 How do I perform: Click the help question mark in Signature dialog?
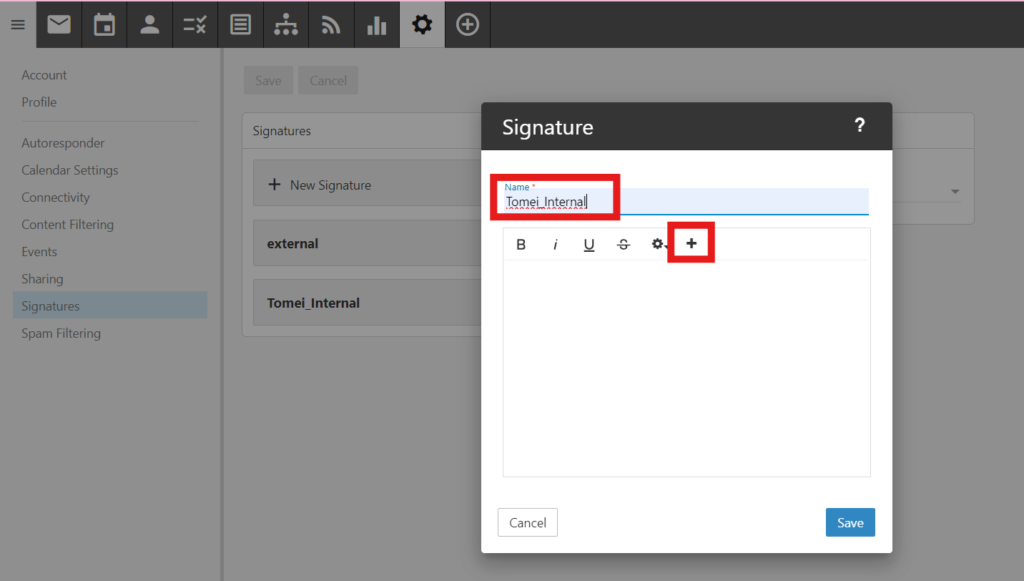pos(859,126)
